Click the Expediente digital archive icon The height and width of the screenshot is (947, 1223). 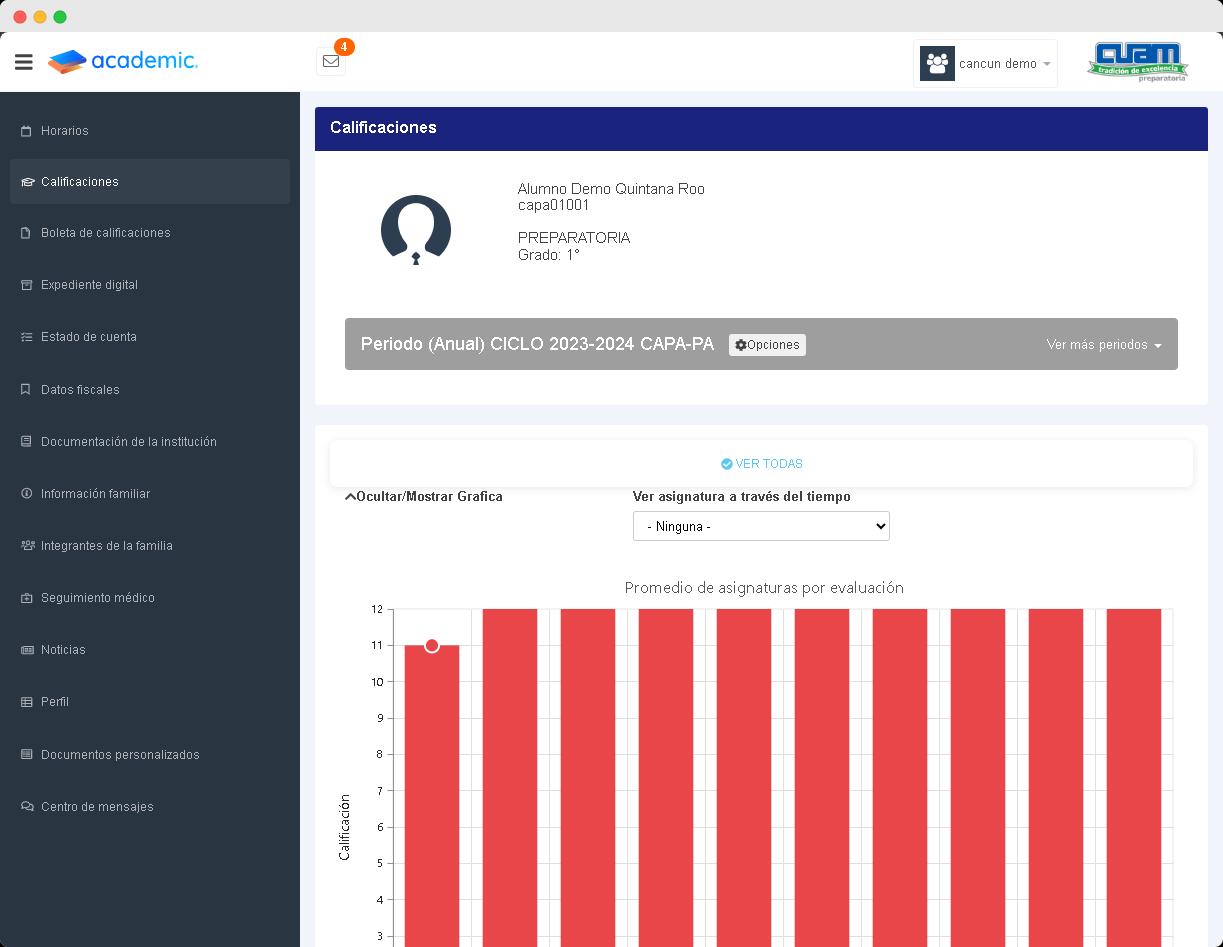[27, 285]
